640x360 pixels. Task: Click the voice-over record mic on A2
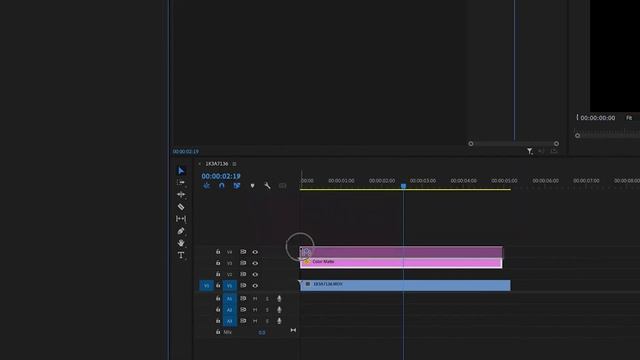click(279, 310)
